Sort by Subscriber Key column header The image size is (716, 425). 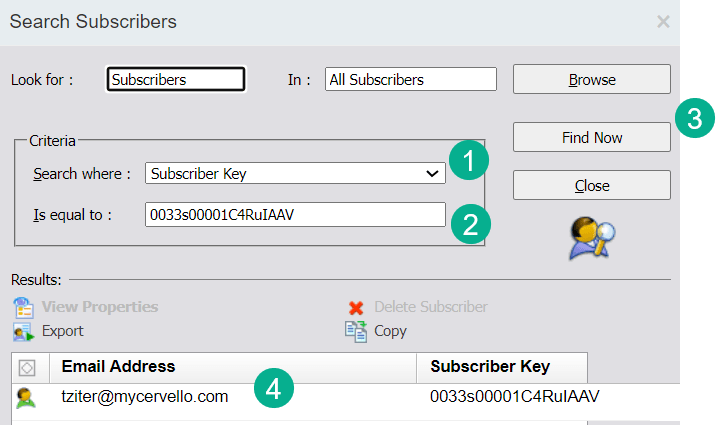(x=502, y=367)
